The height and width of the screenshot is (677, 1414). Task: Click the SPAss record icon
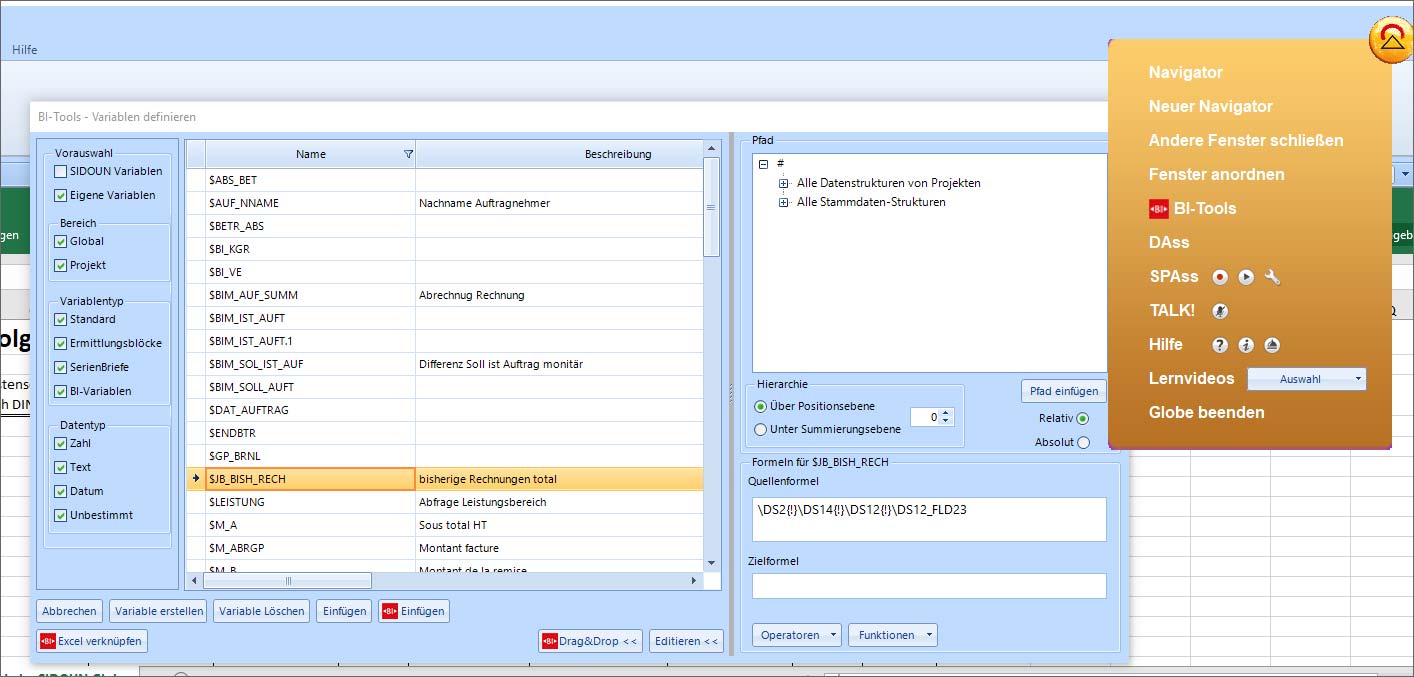(x=1219, y=277)
